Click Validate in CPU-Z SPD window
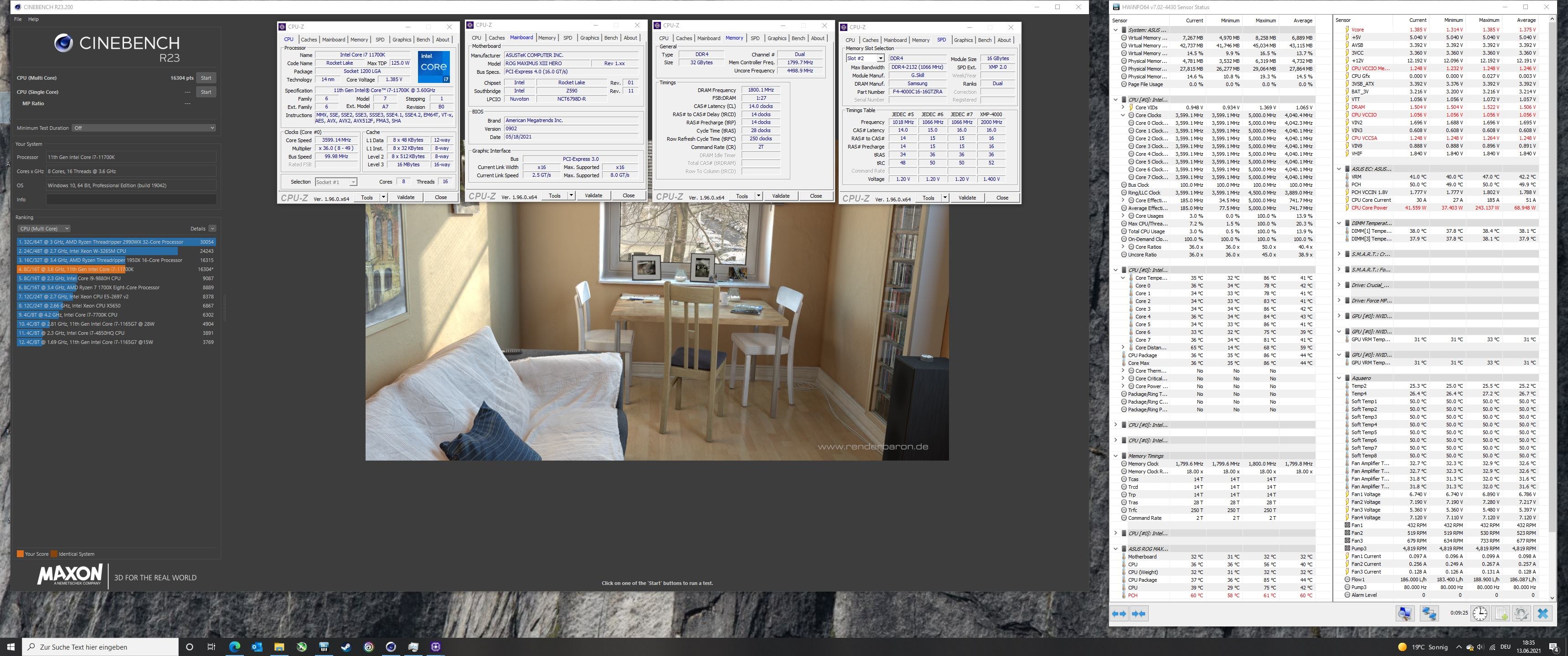The width and height of the screenshot is (1568, 656). pyautogui.click(x=967, y=198)
